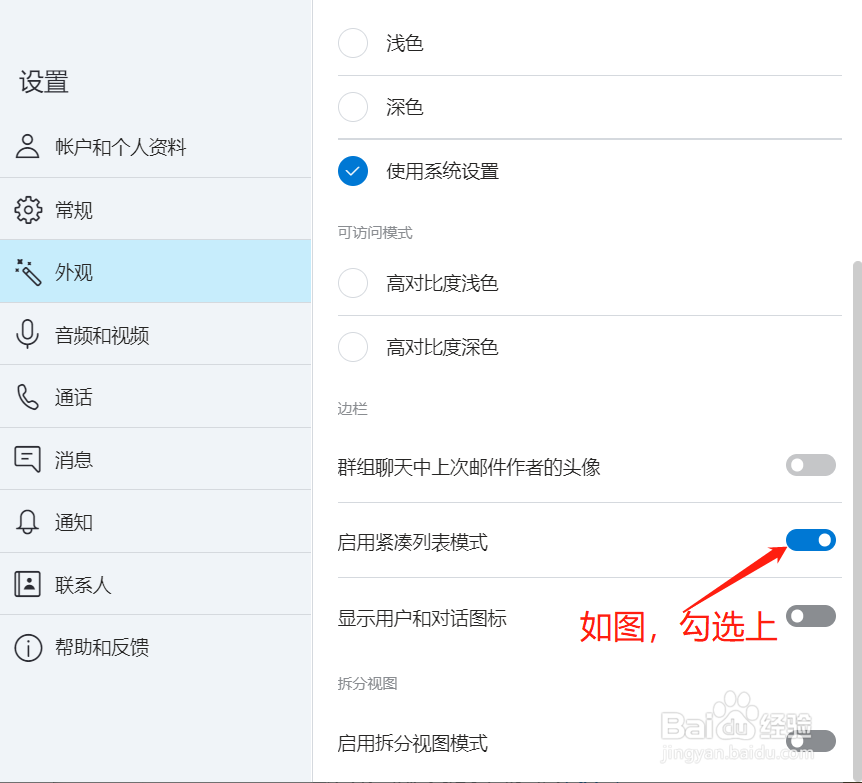Click the vertical scrollbar of the settings pane
862x783 pixels.
pos(857,521)
